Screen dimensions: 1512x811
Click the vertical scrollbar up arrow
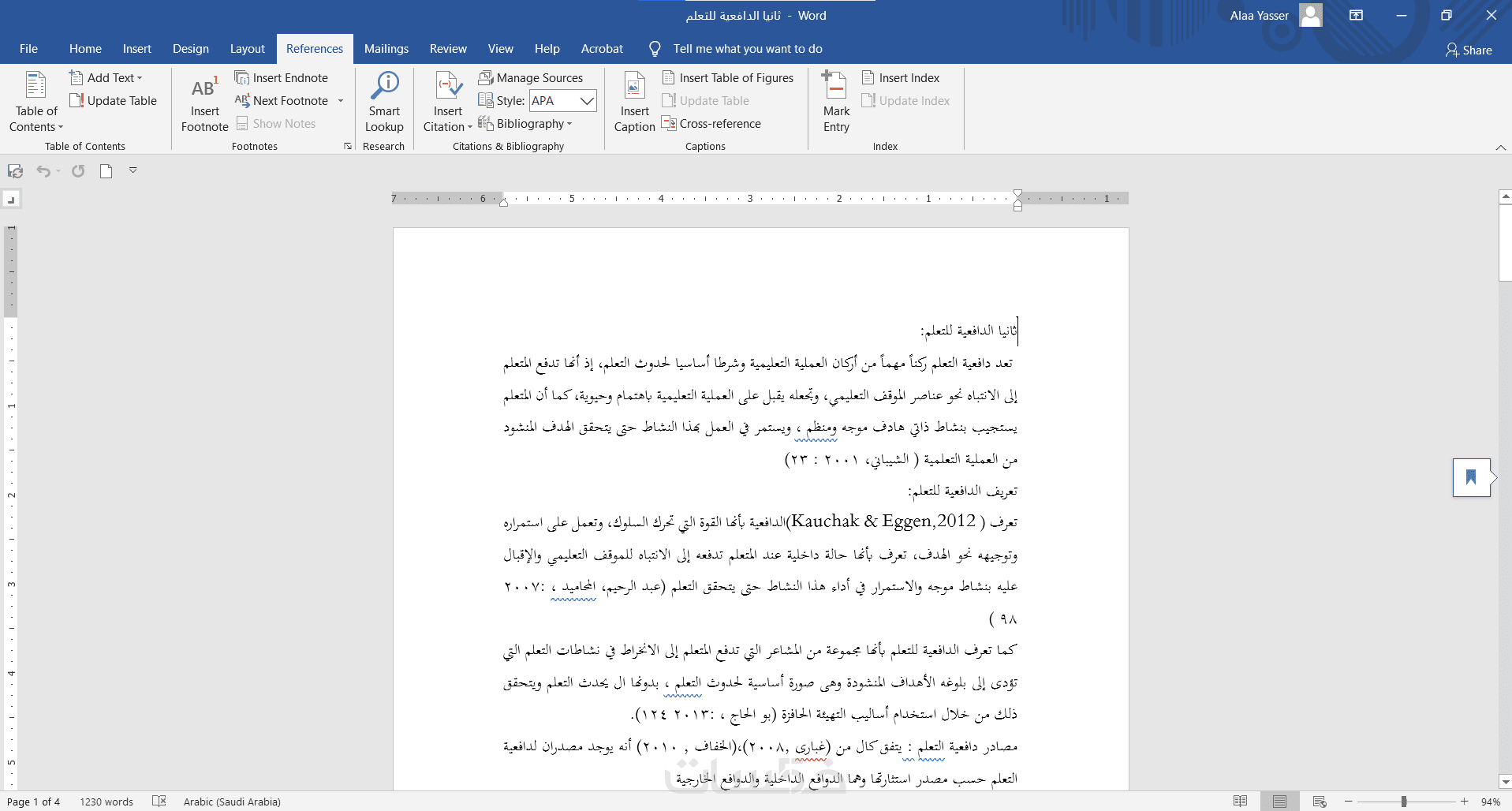pos(1505,196)
